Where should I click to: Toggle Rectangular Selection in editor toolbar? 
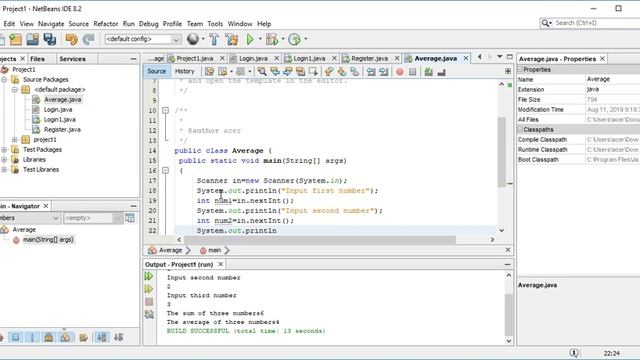click(x=313, y=71)
